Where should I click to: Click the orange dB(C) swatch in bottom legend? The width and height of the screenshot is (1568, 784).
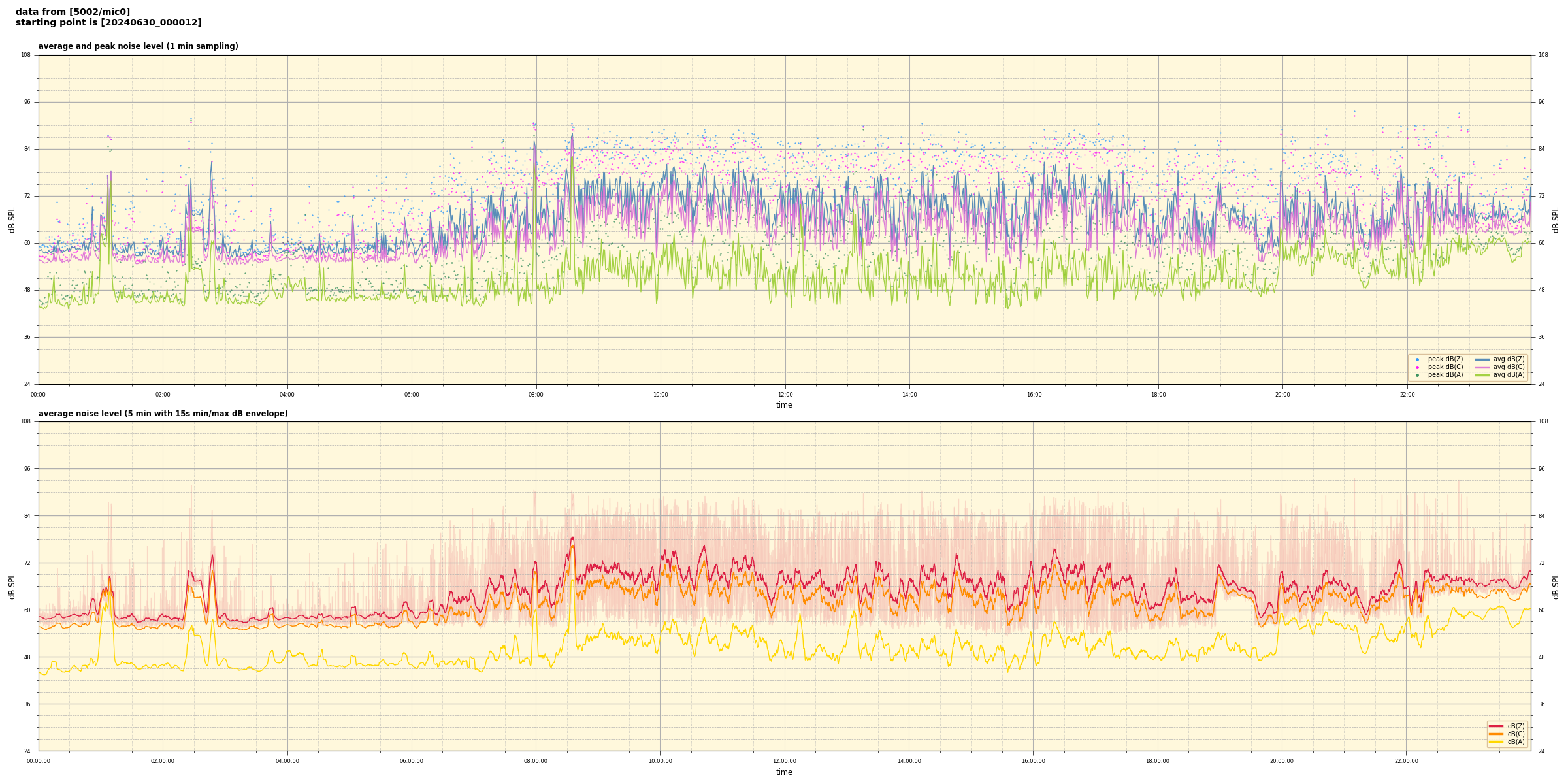point(1495,734)
